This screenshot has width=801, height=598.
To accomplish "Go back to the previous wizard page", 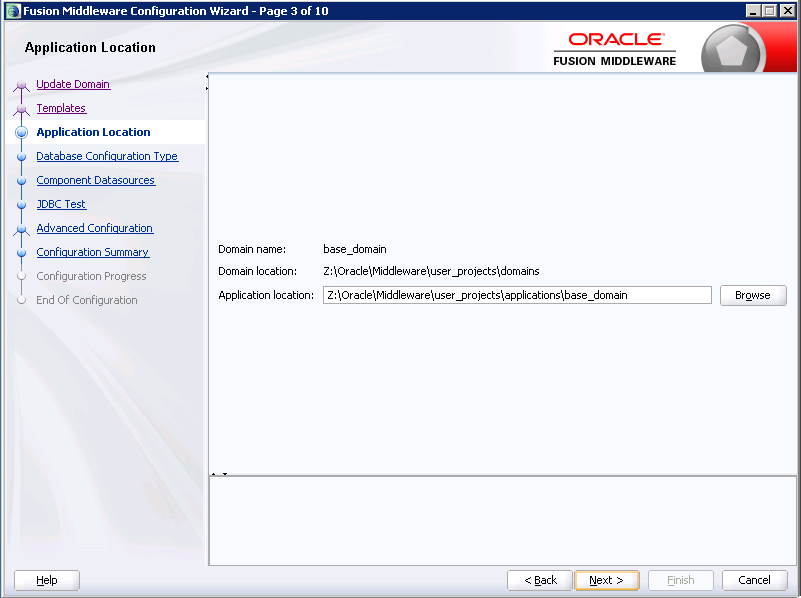I will tap(540, 580).
